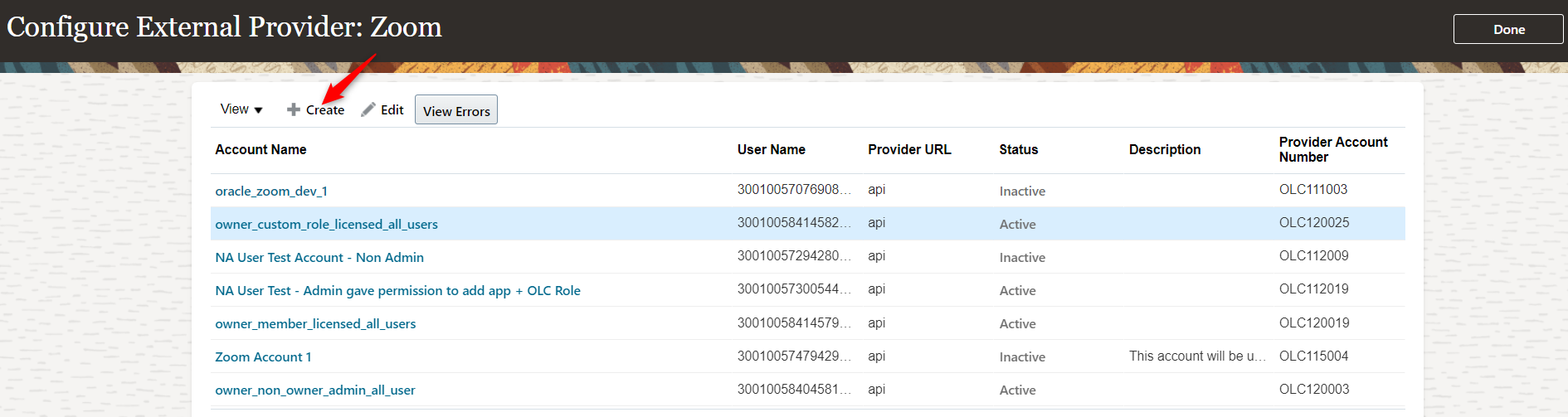
Task: Open owner_custom_role_licensed_all_users account link
Action: tap(326, 224)
